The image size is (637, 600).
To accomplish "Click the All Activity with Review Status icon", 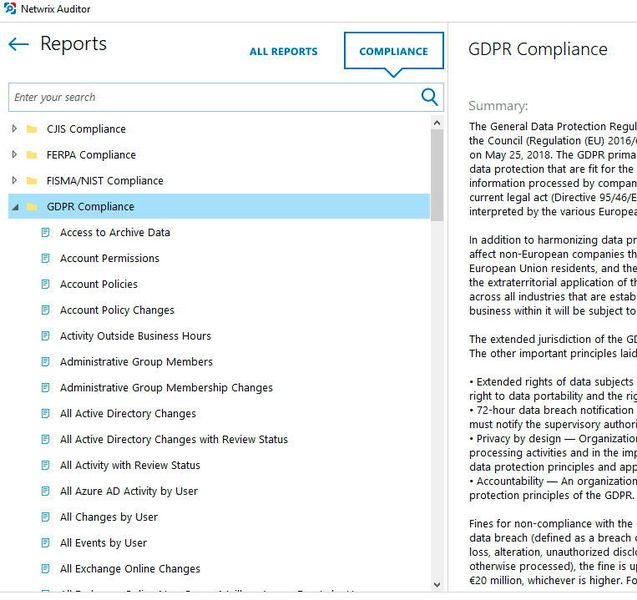I will point(46,466).
